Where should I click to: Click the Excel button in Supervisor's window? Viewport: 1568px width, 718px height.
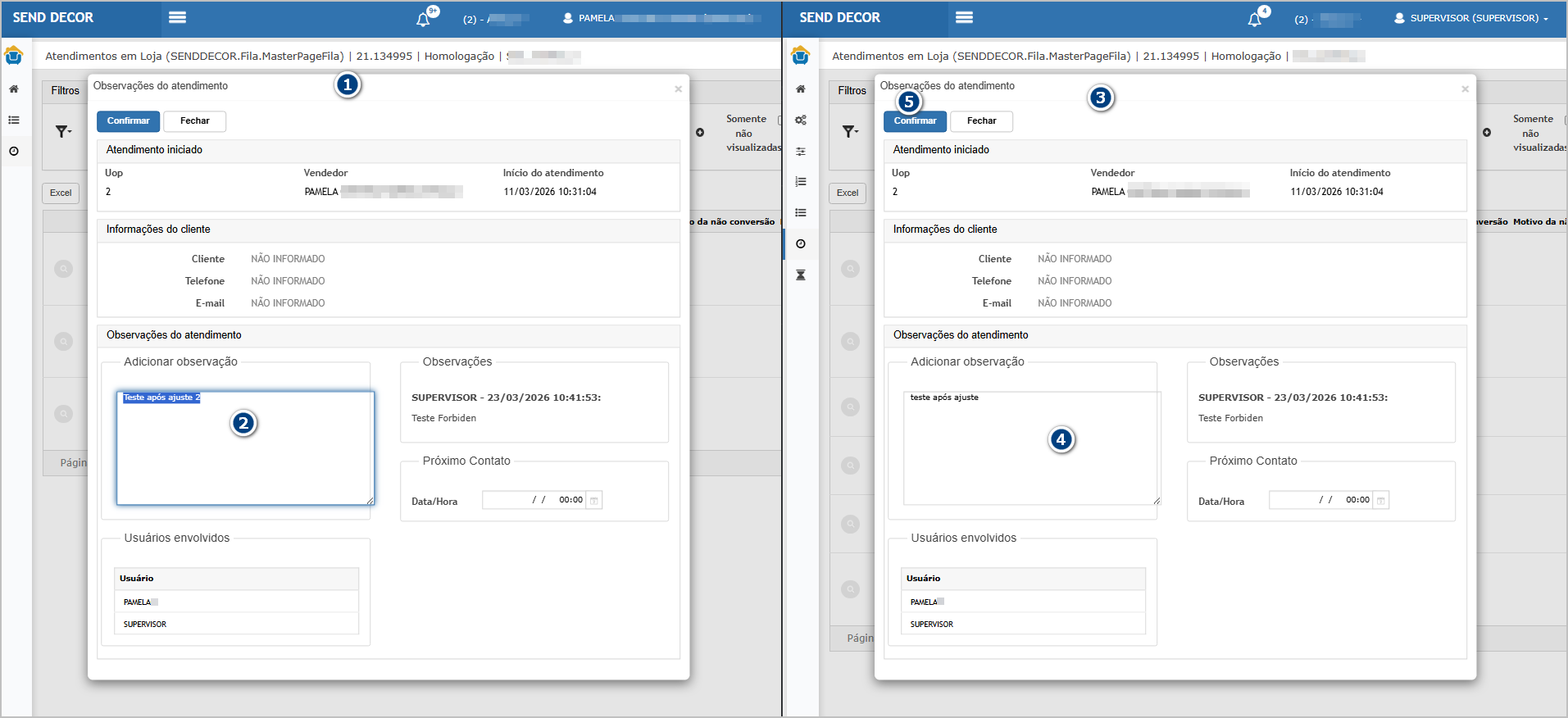[848, 193]
